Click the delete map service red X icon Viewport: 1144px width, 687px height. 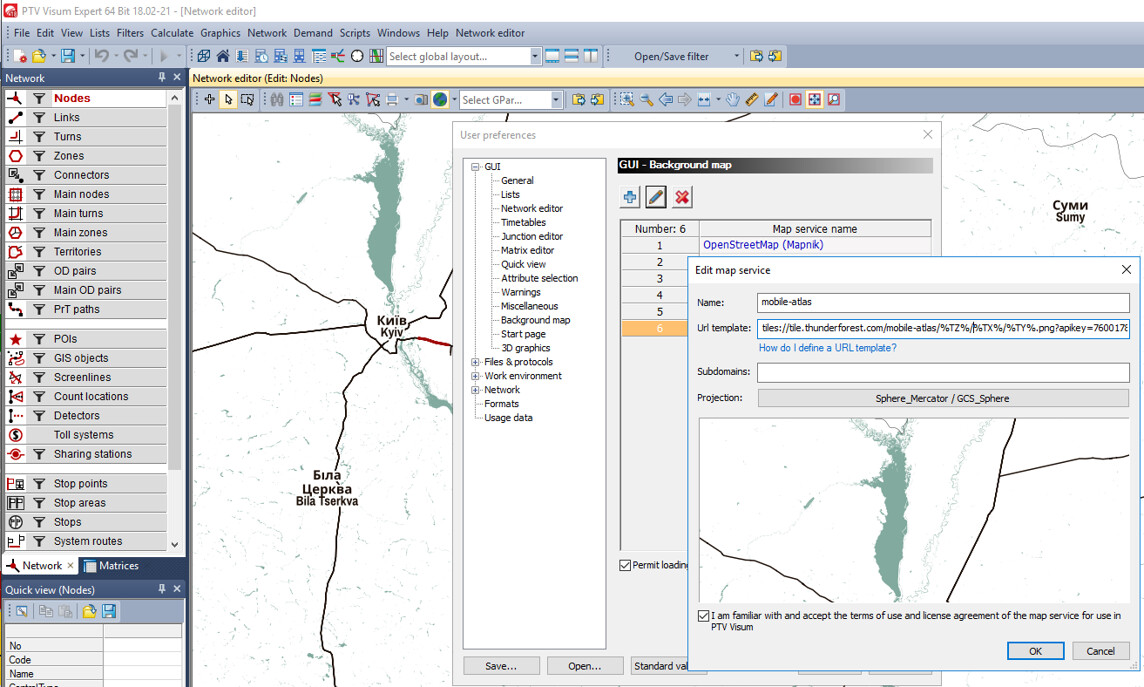[682, 197]
